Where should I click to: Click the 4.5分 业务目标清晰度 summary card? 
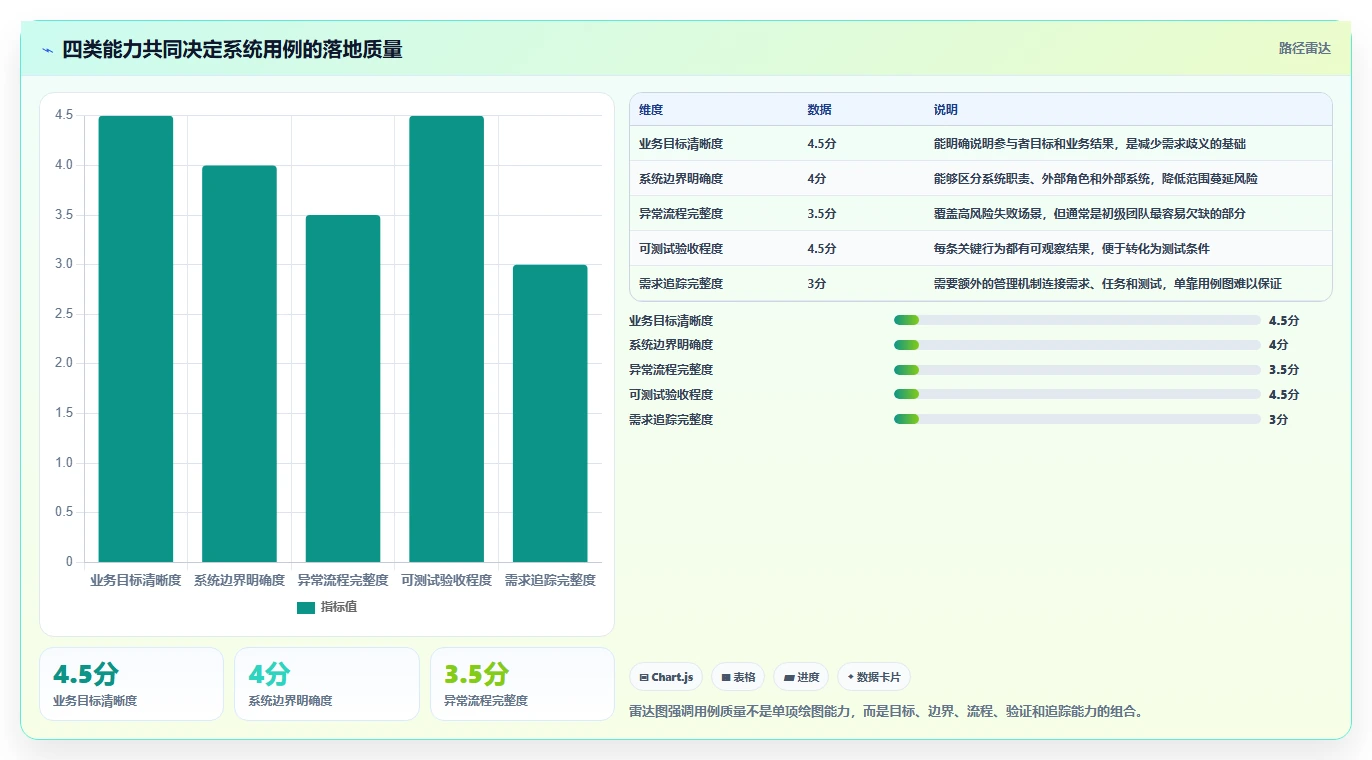point(131,684)
